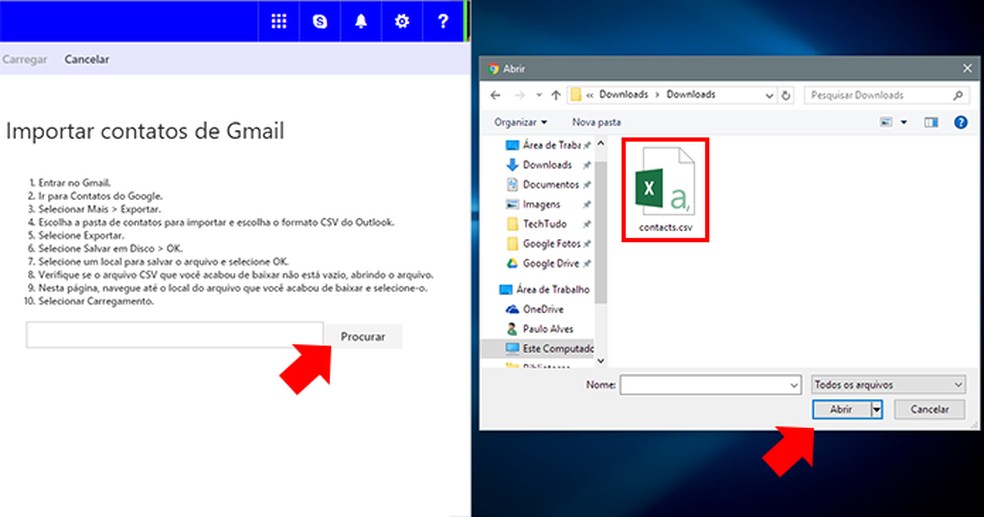The height and width of the screenshot is (517, 984).
Task: Toggle the preview pane icon
Action: (931, 122)
